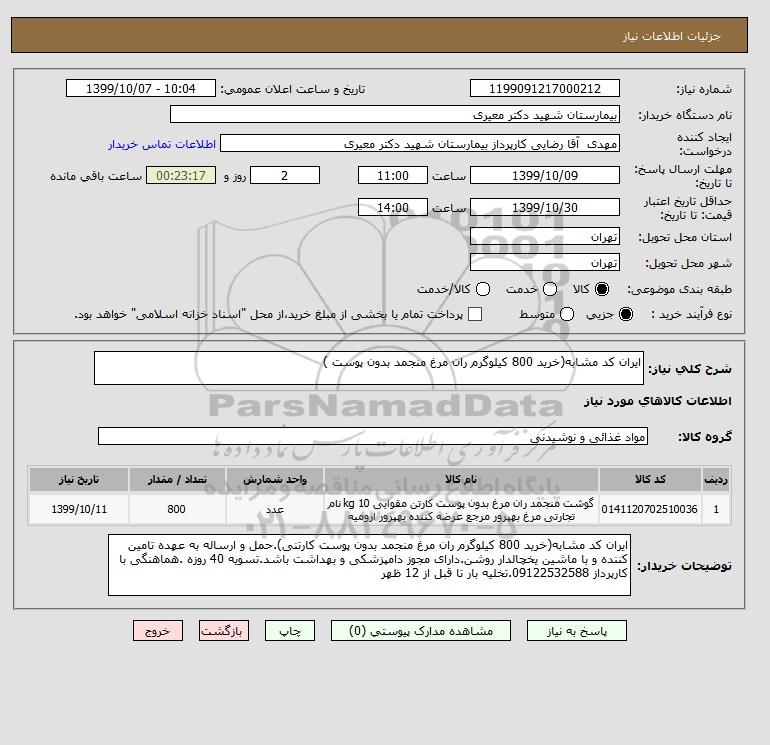This screenshot has height=745, width=770.
Task: Click the product name cell گوشت منجمد ران مرغ
Action: (461, 509)
